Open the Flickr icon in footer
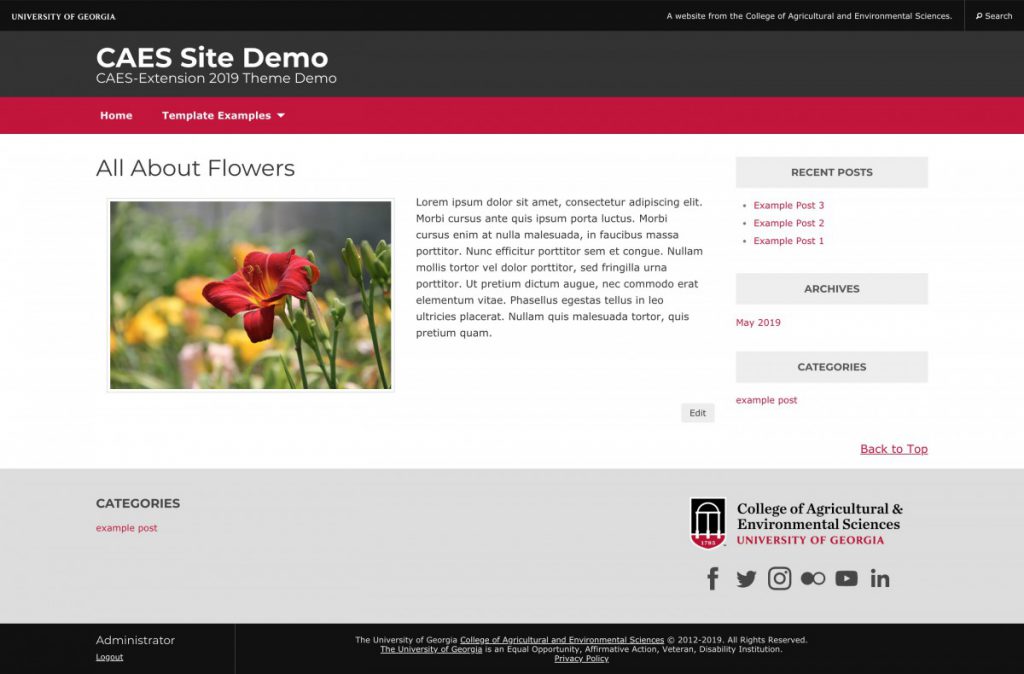The image size is (1024, 674). (x=813, y=579)
